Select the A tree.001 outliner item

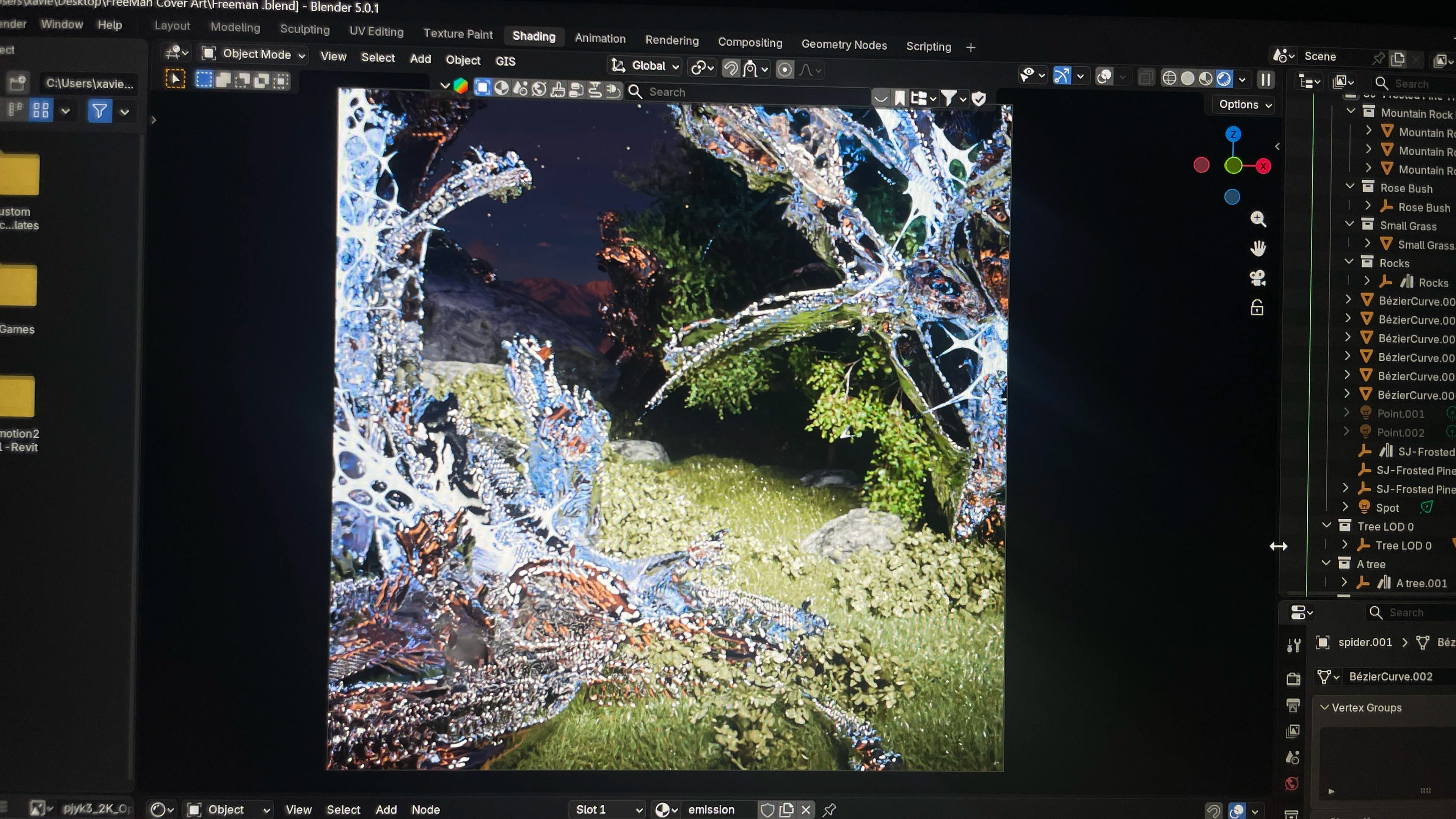coord(1421,583)
